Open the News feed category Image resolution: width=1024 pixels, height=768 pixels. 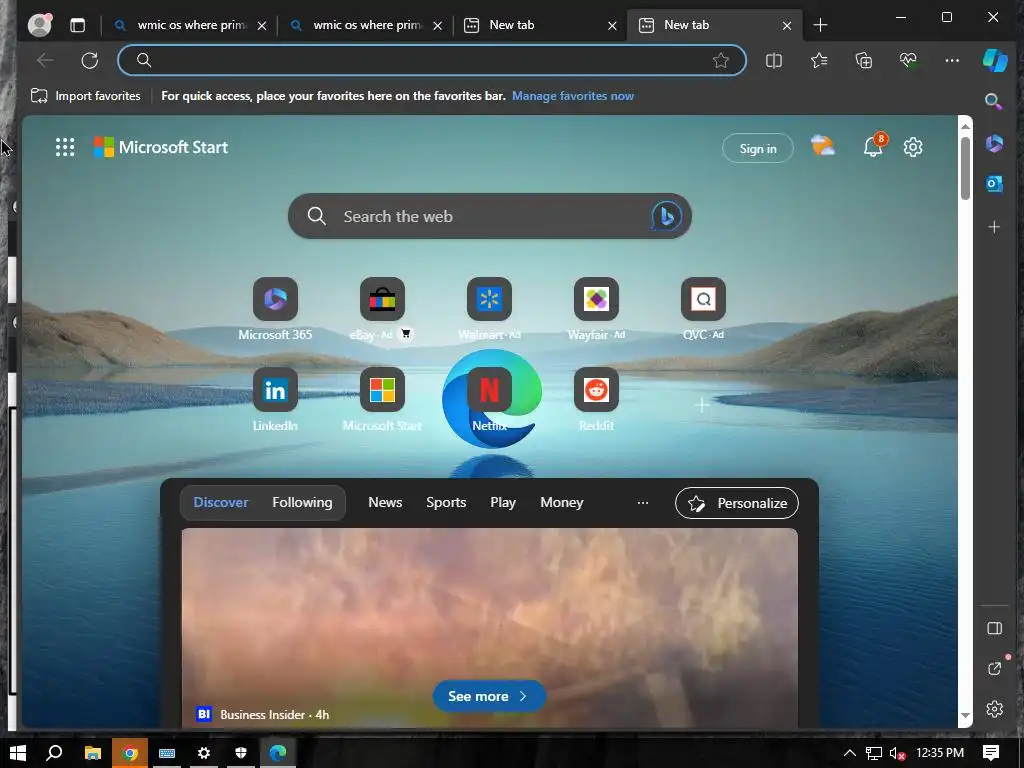(385, 502)
